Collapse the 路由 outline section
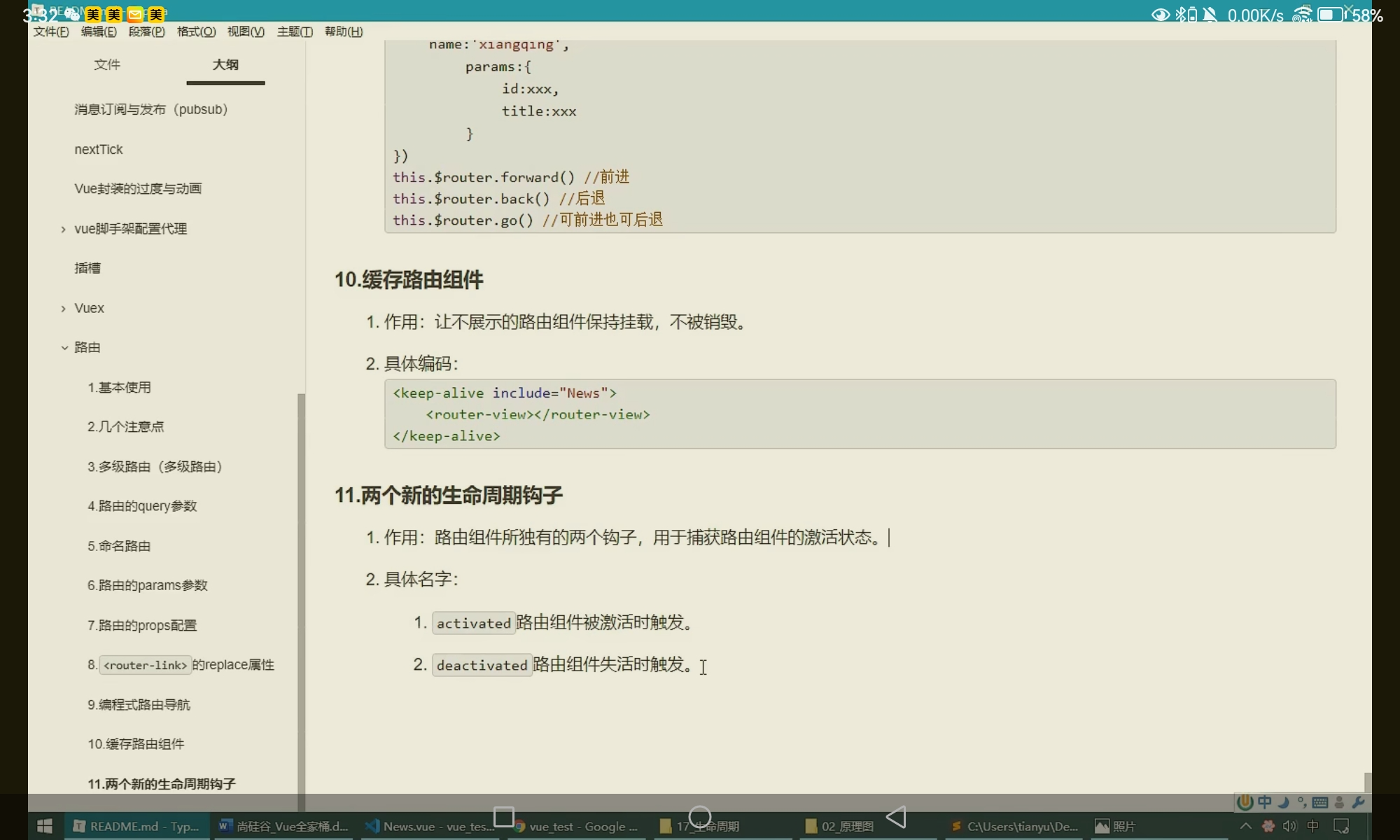Screen dimensions: 1400x840 click(x=64, y=347)
